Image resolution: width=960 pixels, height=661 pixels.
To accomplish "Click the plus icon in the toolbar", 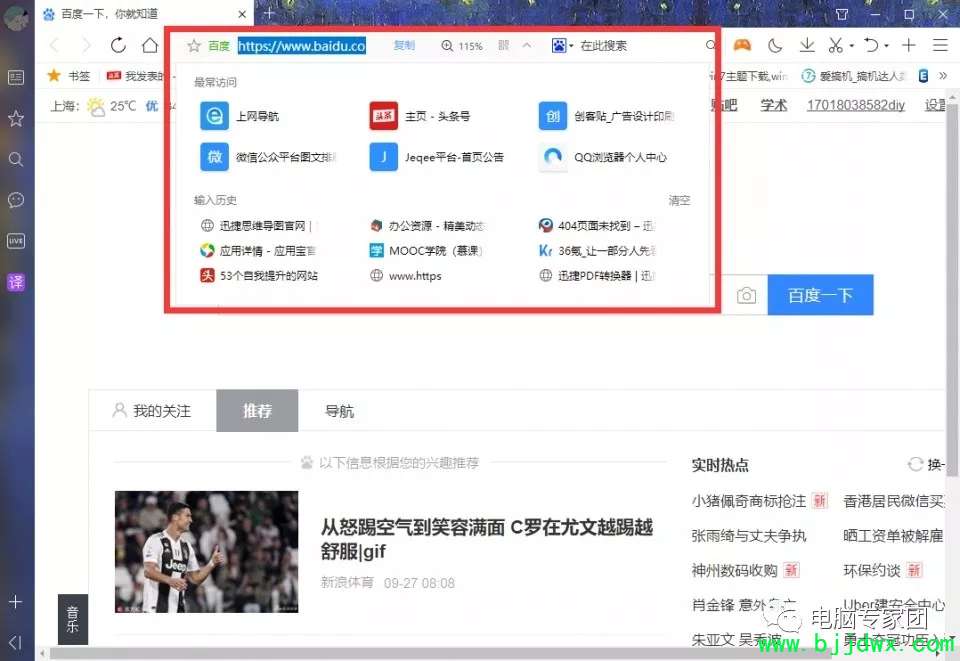I will tap(909, 45).
